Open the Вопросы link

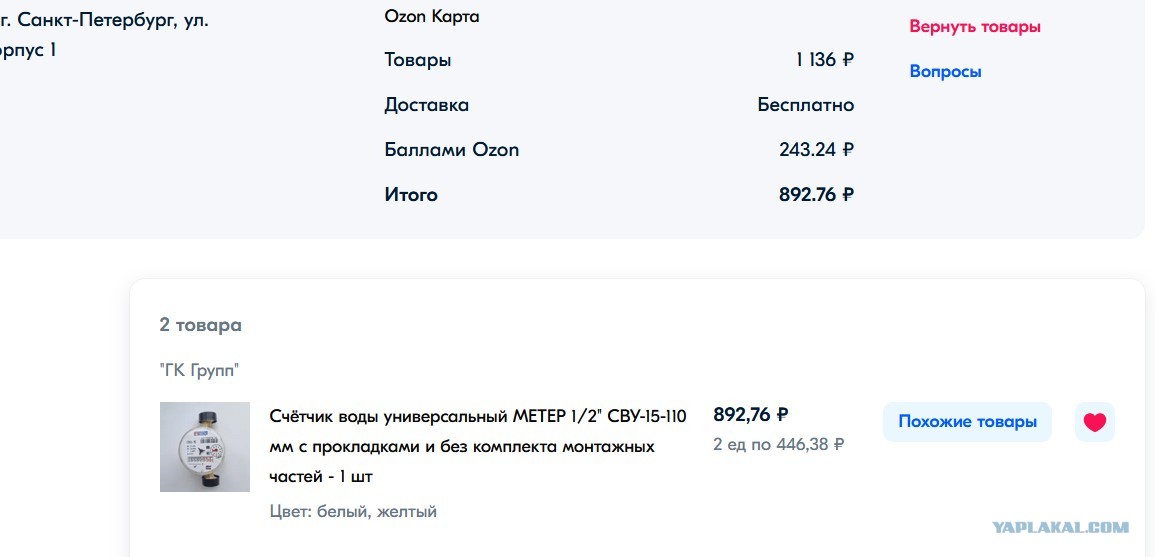point(945,71)
